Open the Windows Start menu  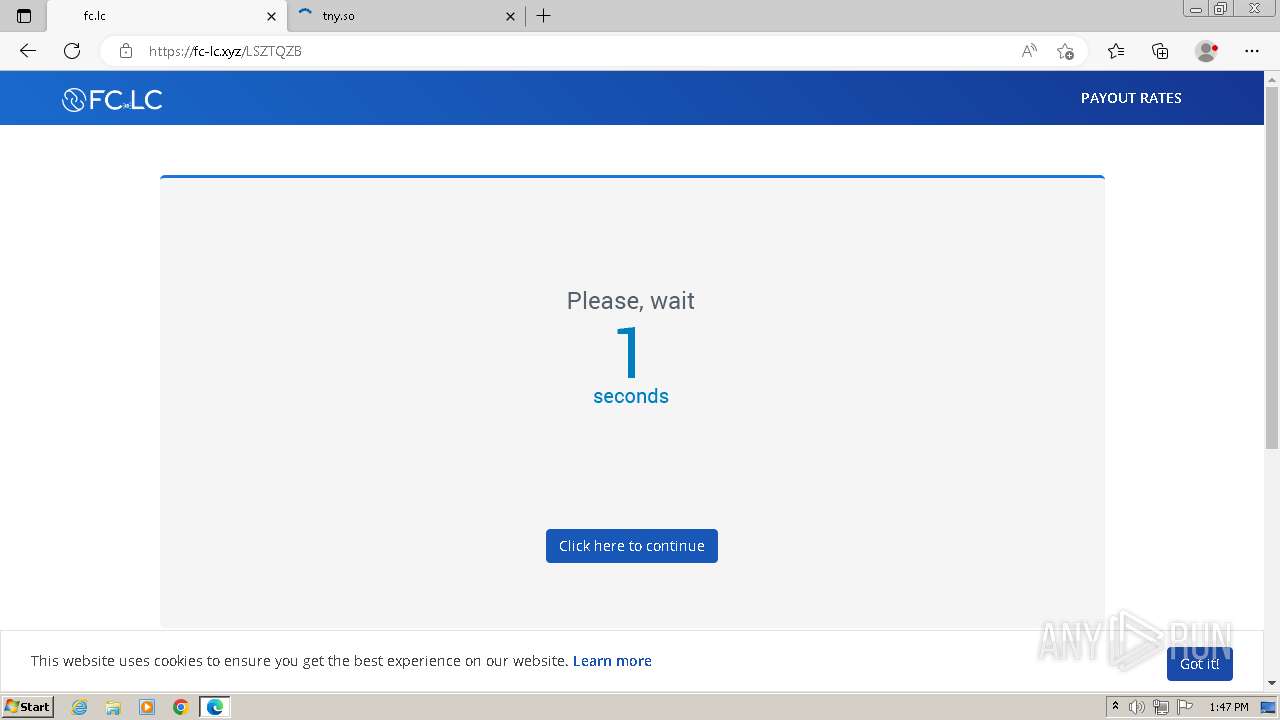(28, 707)
